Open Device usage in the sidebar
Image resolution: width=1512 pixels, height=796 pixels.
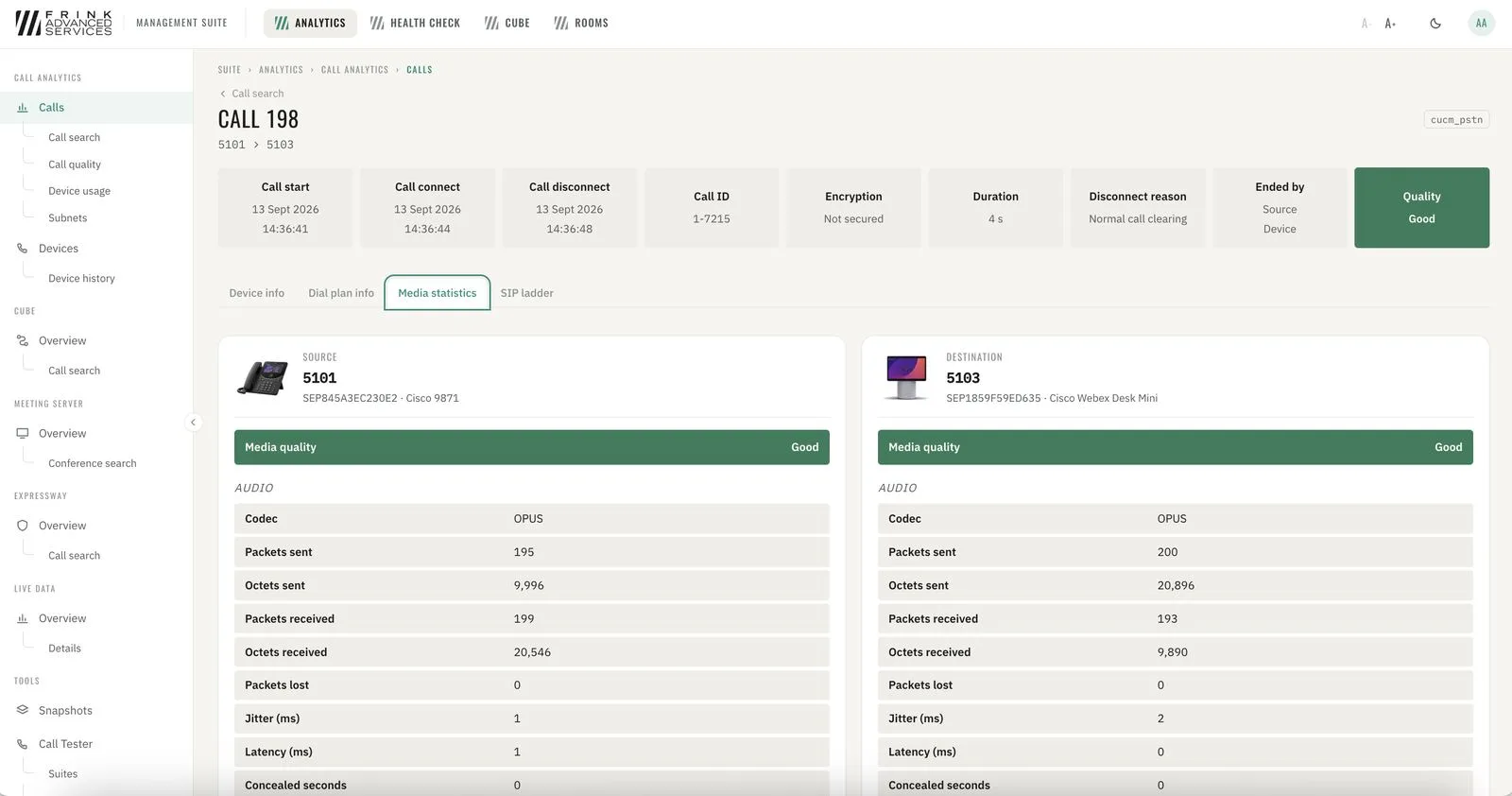[x=79, y=191]
